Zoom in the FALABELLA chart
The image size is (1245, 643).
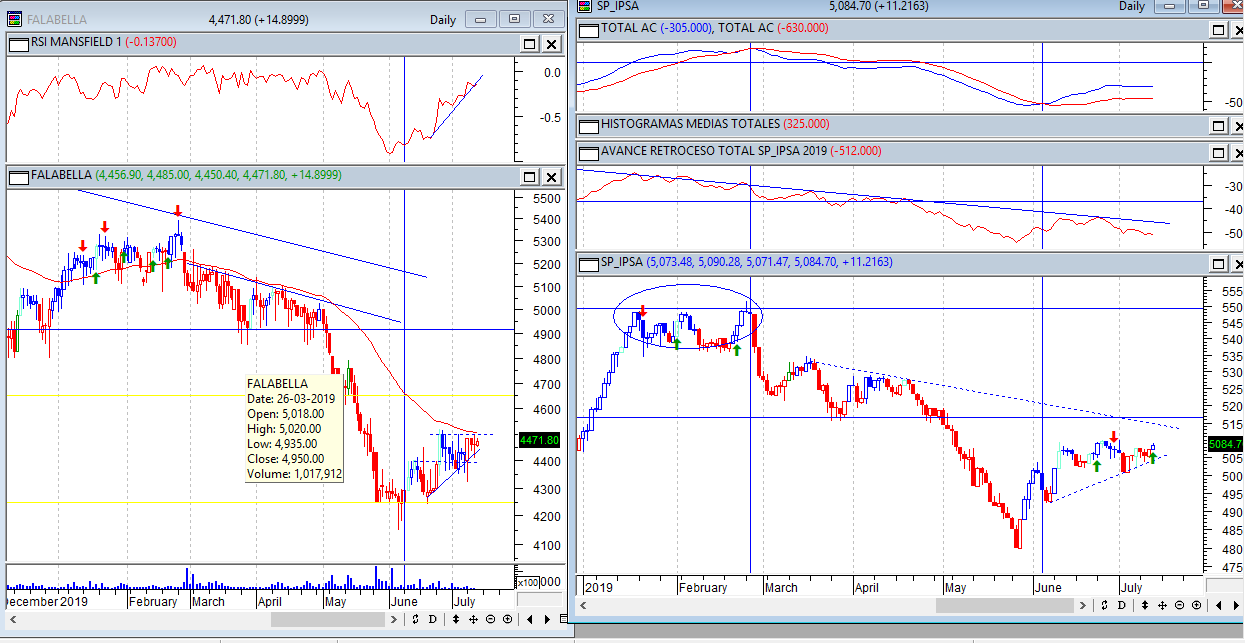pyautogui.click(x=507, y=619)
